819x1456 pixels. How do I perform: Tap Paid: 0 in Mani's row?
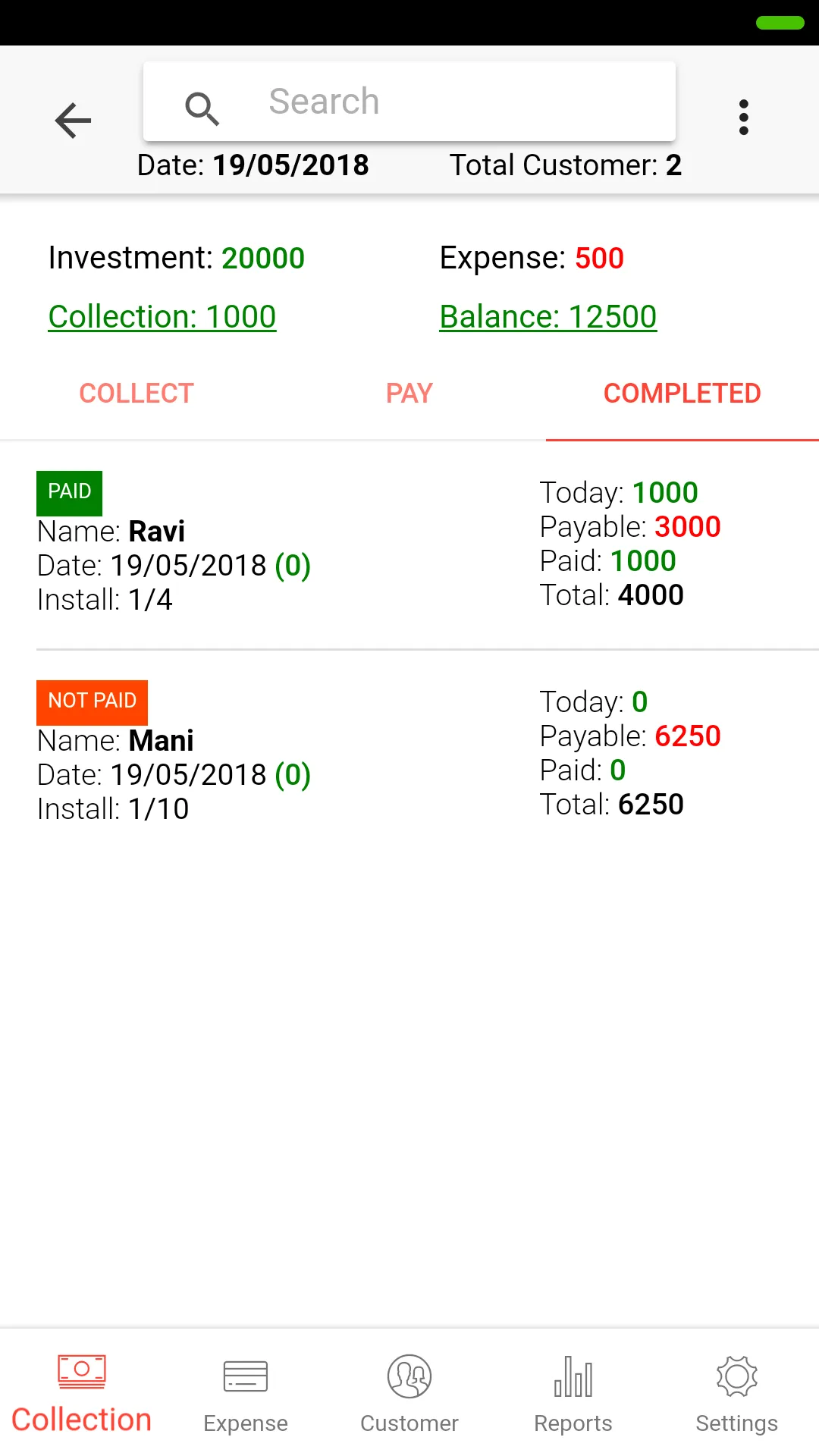(x=582, y=770)
